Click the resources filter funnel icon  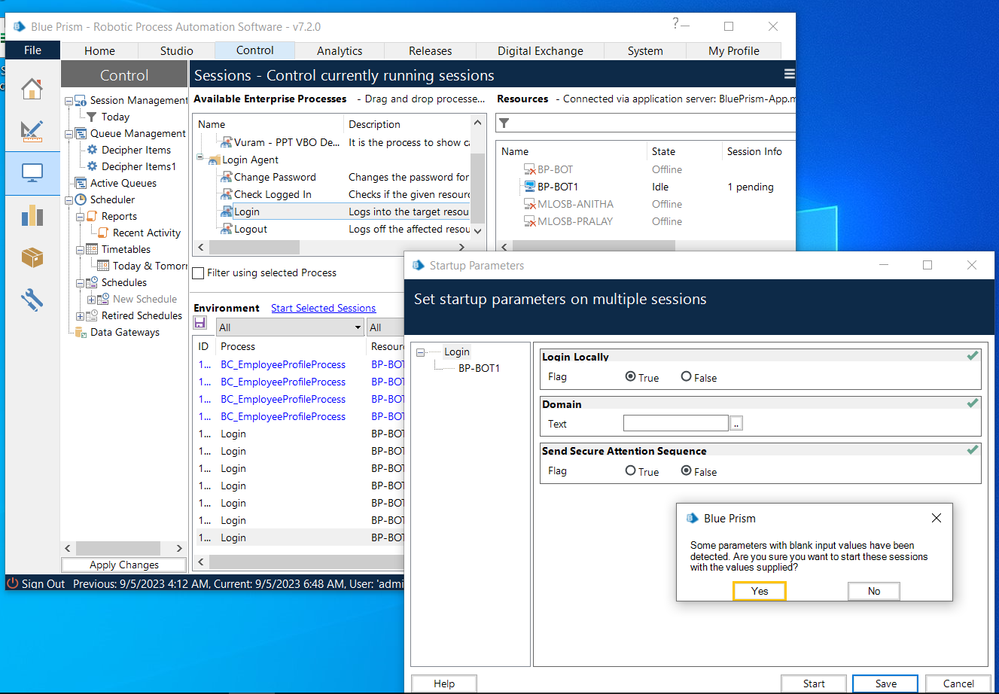(504, 123)
